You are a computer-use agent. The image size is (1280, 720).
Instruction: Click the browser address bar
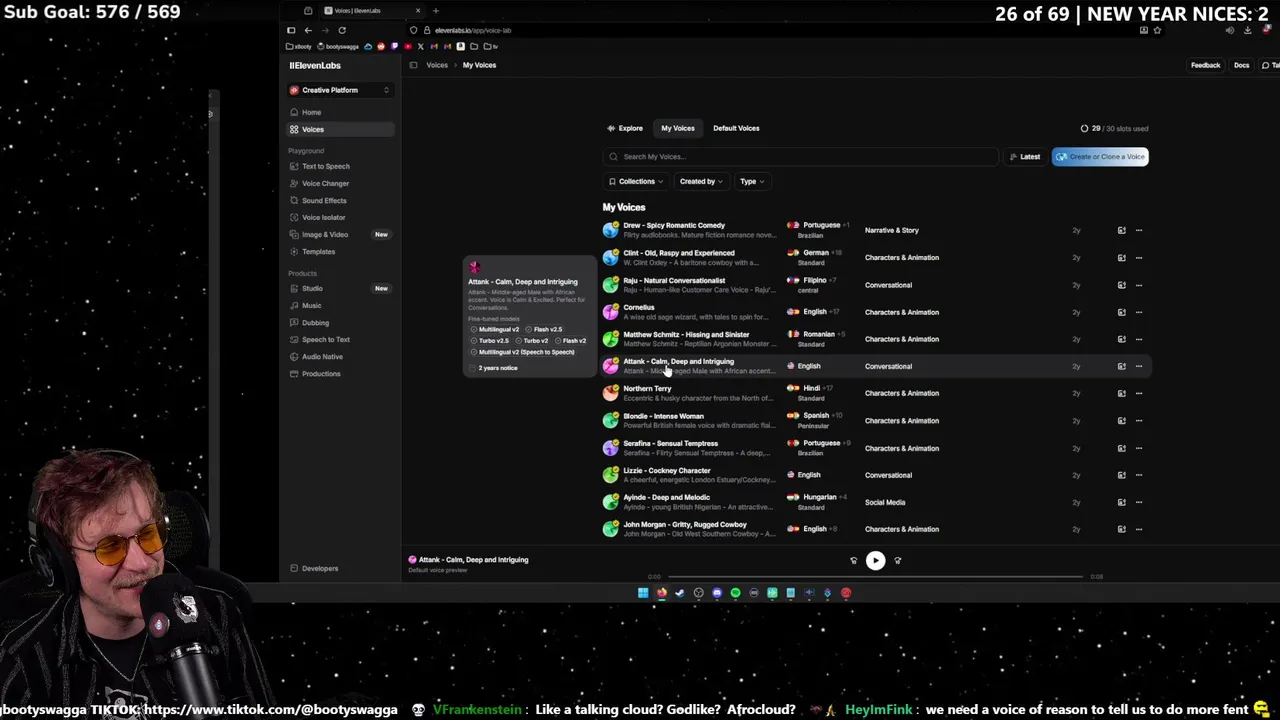[770, 30]
